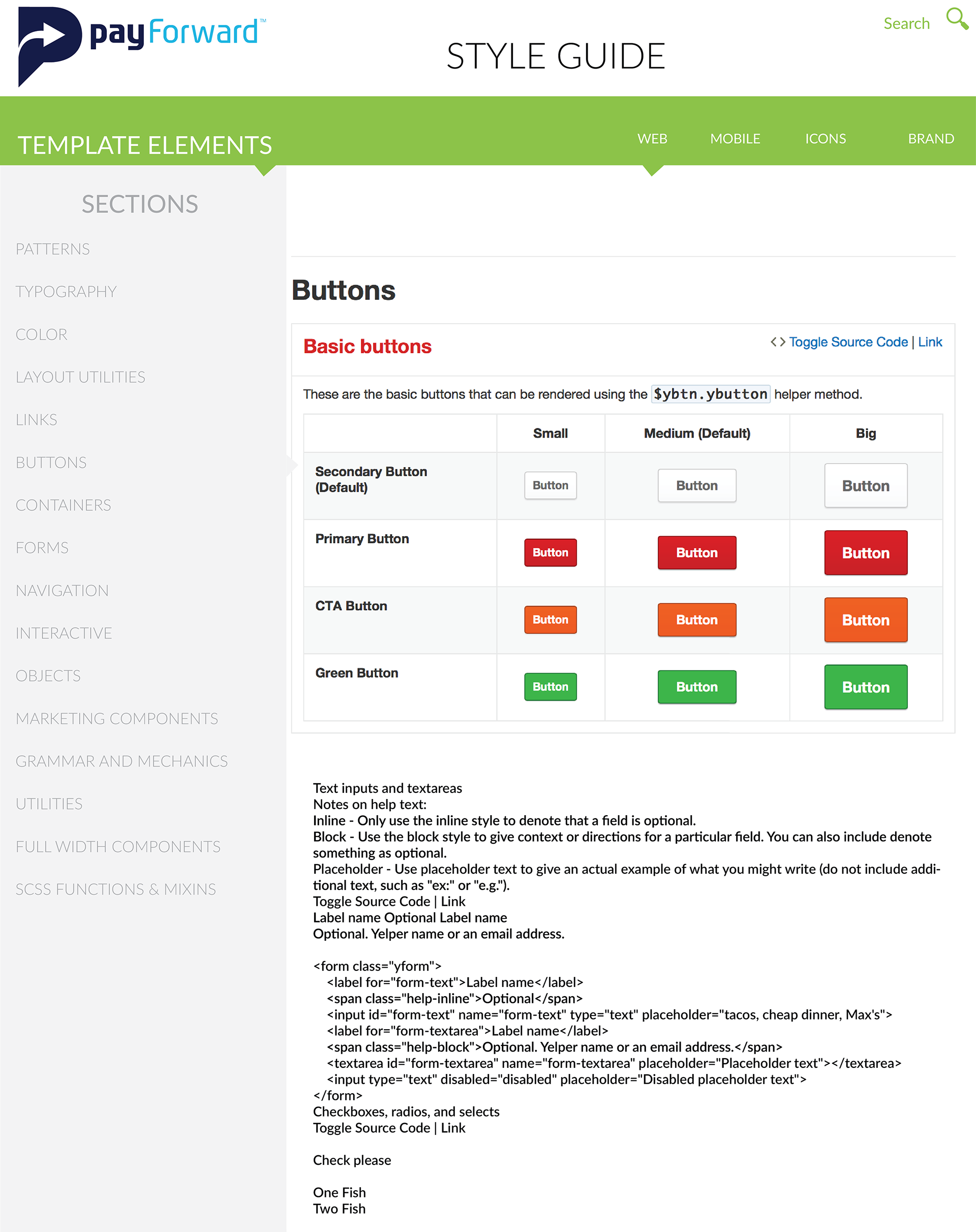Click the small green Button
Screen dimensions: 976x1232
(x=551, y=686)
